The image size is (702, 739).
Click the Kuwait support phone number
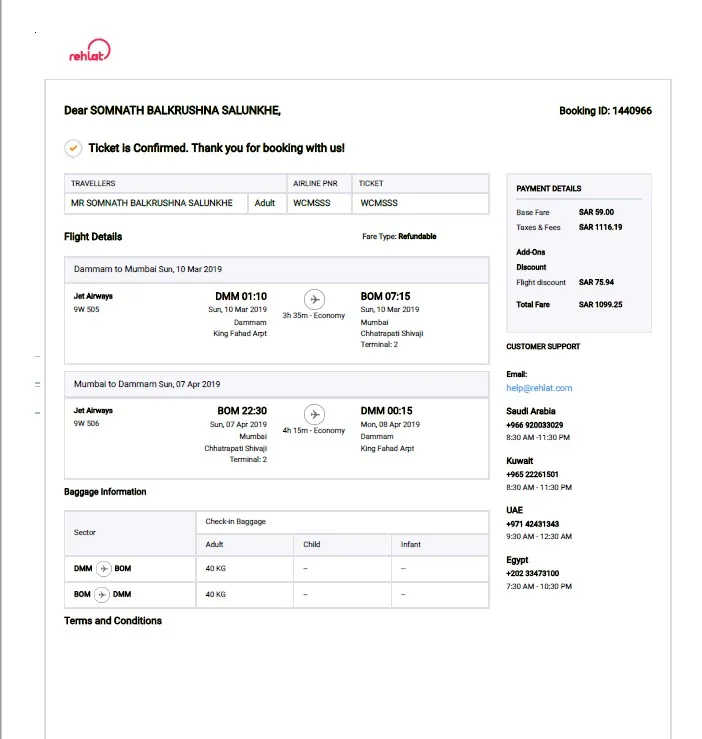[532, 475]
